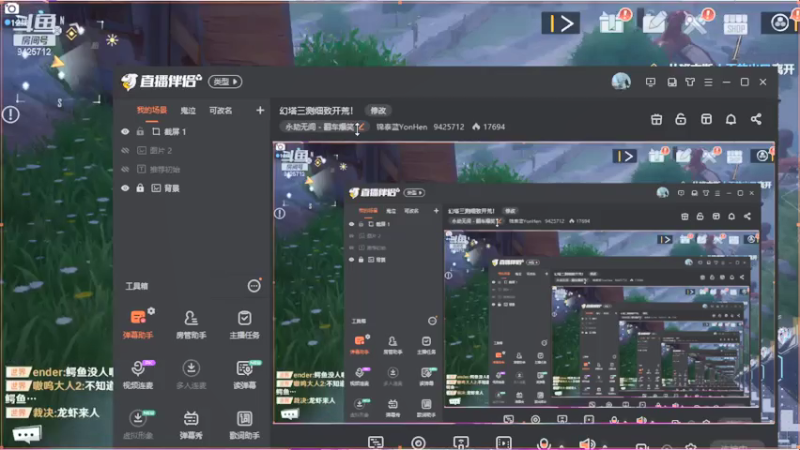The image size is (800, 450).
Task: Open the 弹幕秀 danmaku show tool
Action: 191,424
